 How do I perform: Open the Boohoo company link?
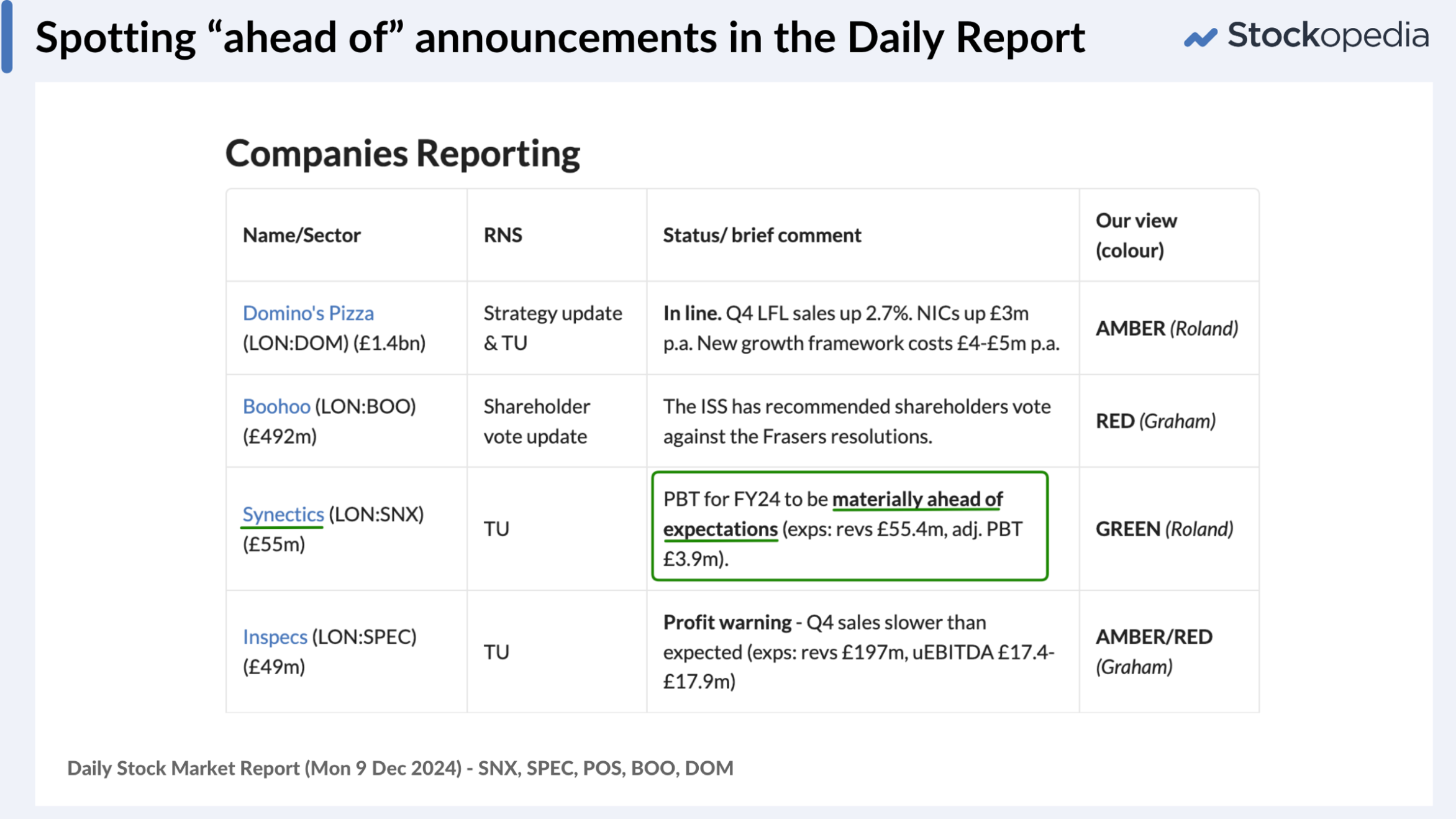[x=276, y=406]
